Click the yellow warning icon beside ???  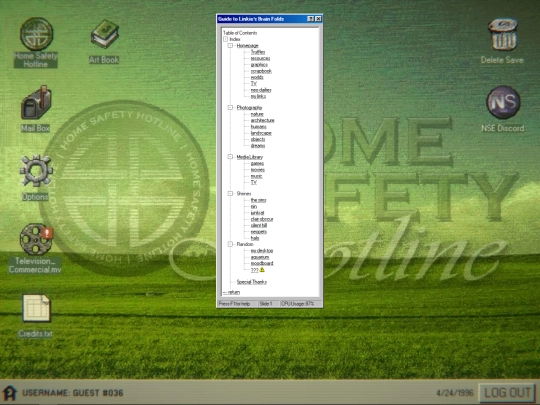point(262,270)
